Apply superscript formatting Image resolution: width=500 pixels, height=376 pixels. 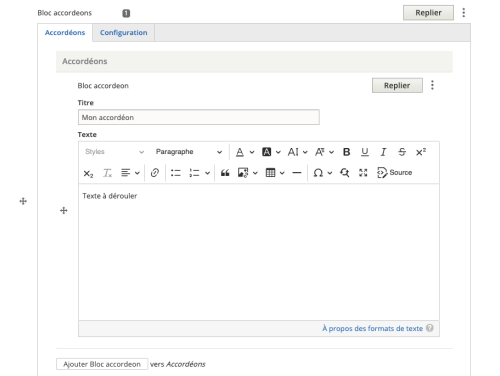click(421, 152)
